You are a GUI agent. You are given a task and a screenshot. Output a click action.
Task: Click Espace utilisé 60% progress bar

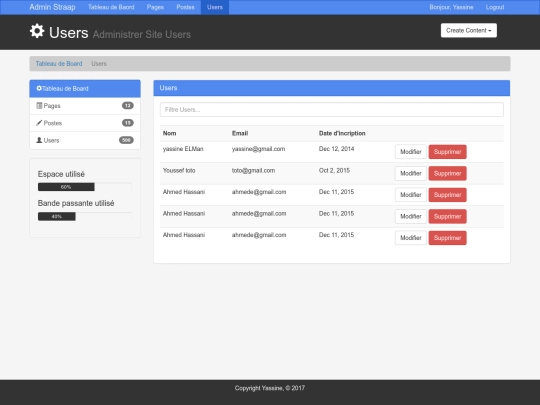66,187
